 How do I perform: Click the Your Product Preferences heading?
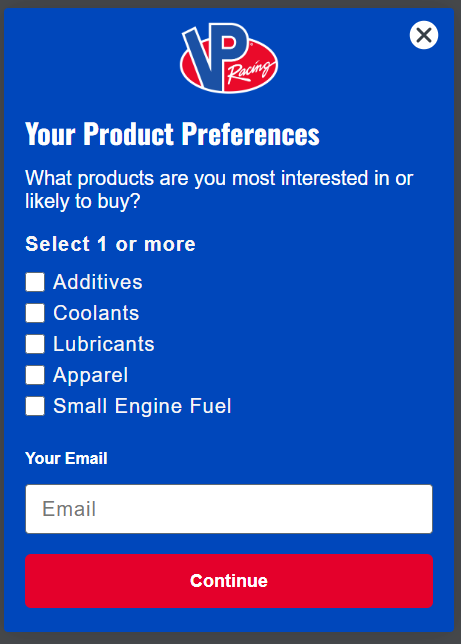click(172, 134)
